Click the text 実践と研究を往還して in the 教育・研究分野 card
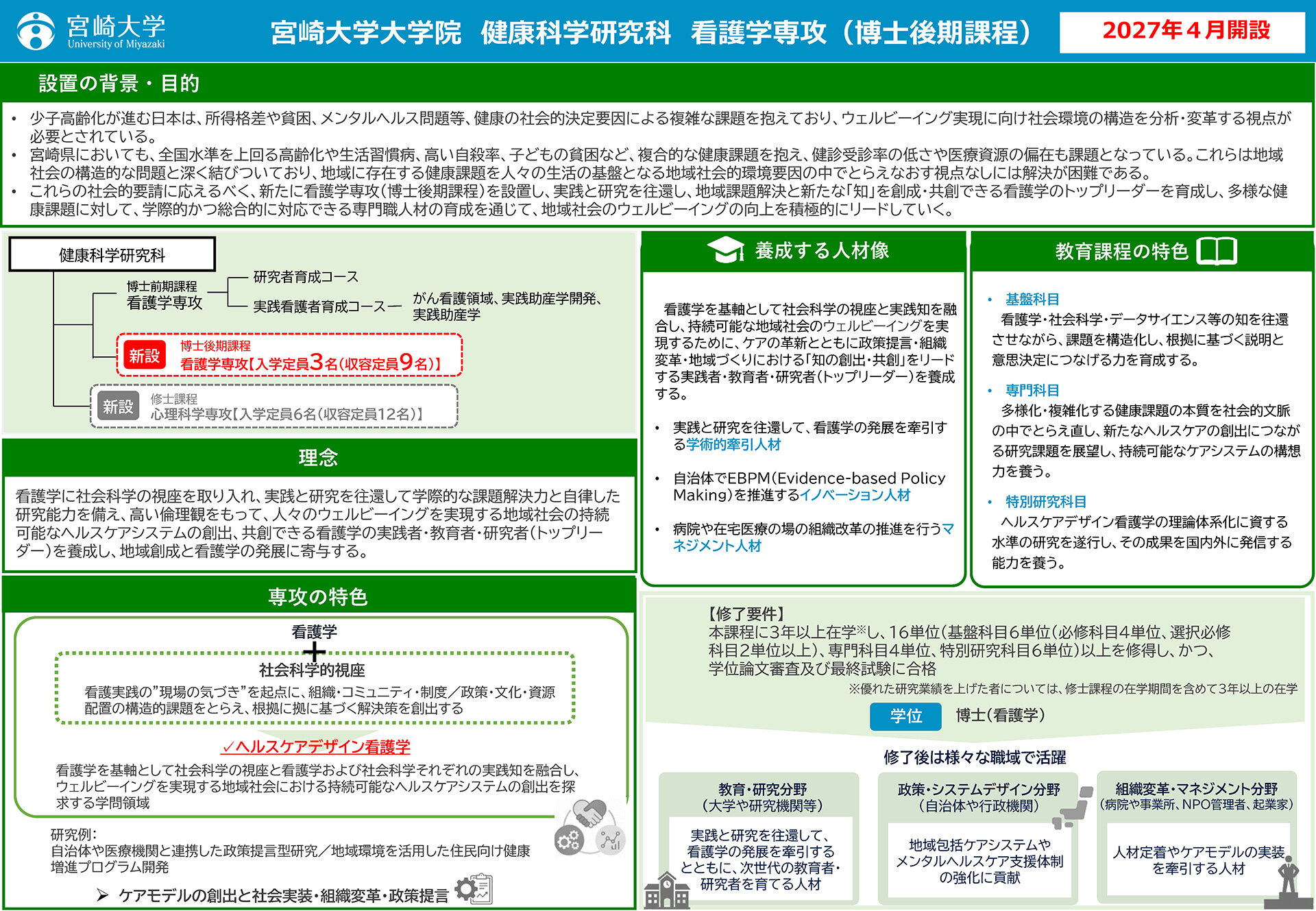Viewport: 1316px width, 911px height. coord(760,836)
